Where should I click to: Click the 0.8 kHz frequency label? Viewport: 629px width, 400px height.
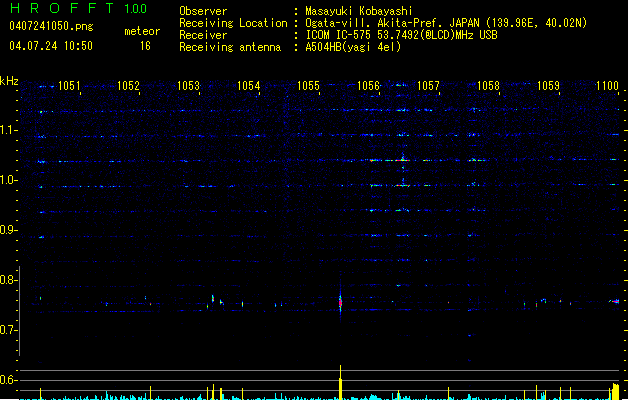point(8,280)
